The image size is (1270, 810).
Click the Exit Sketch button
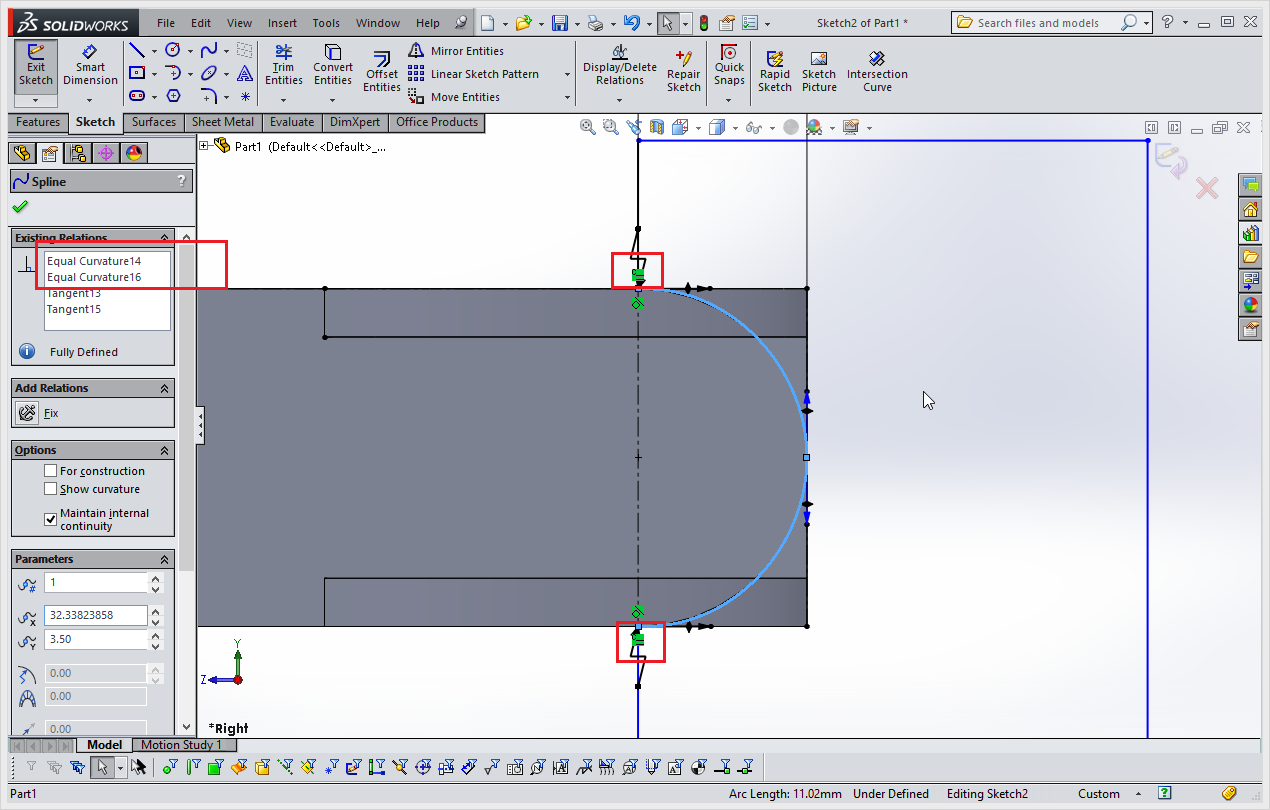[35, 66]
